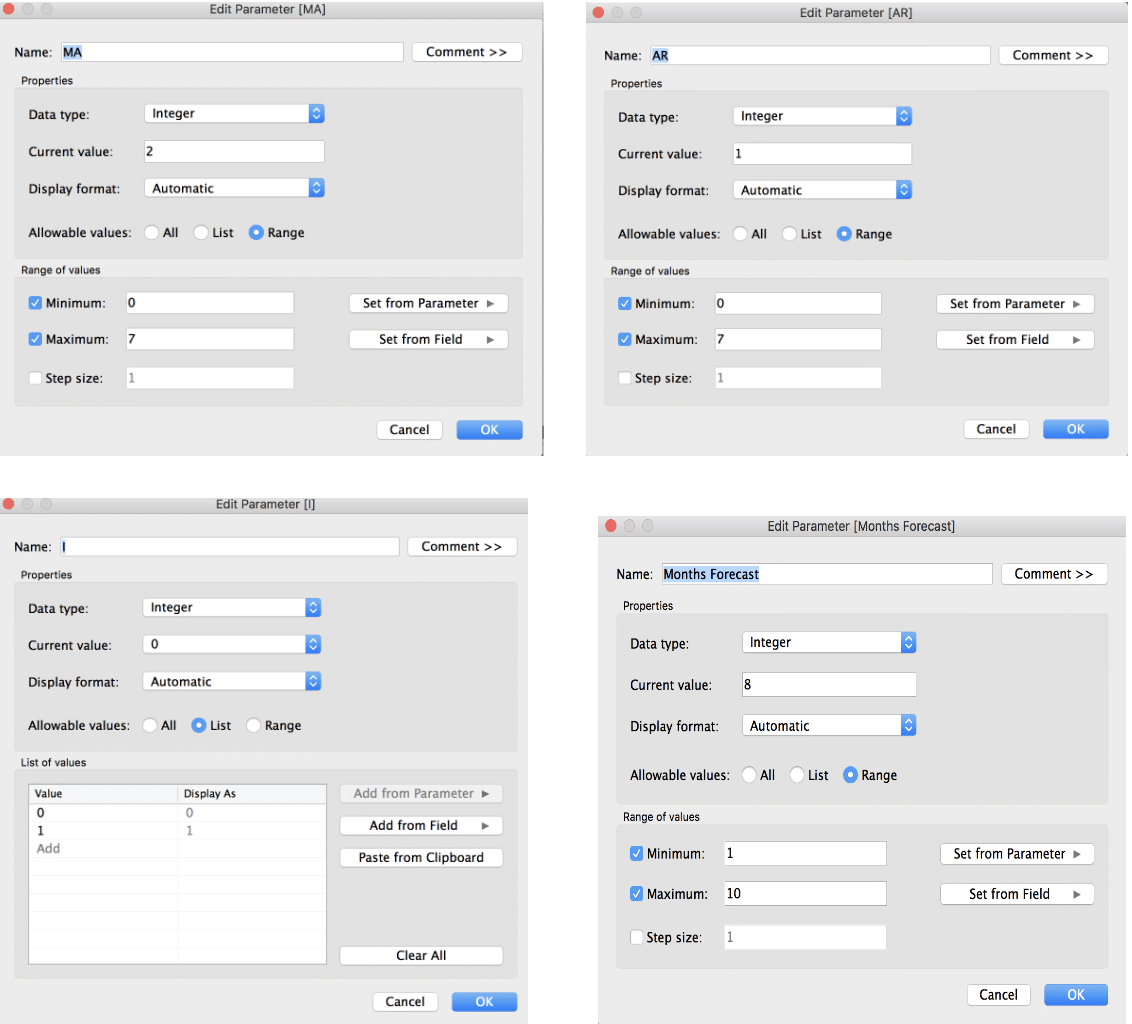Confirm the MA parameter with OK
Viewport: 1132px width, 1024px height.
(x=489, y=429)
